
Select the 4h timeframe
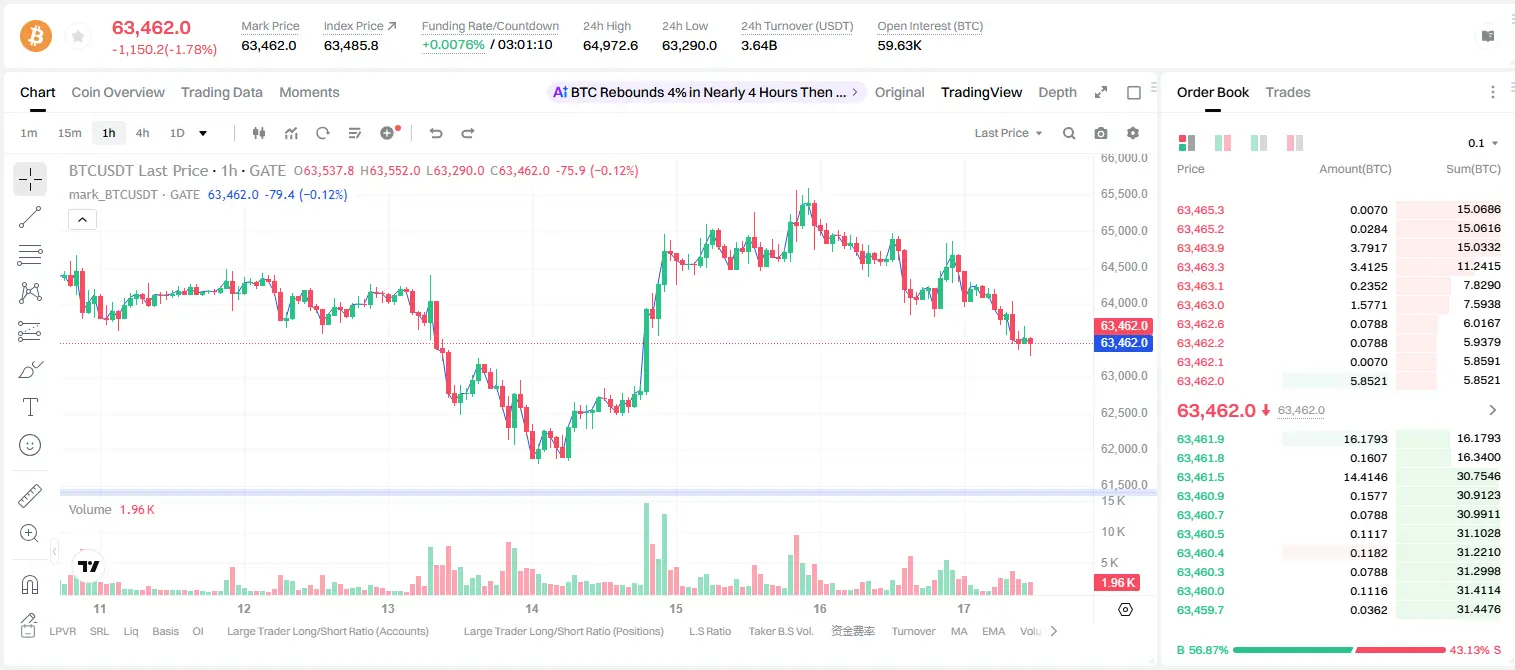click(x=143, y=133)
